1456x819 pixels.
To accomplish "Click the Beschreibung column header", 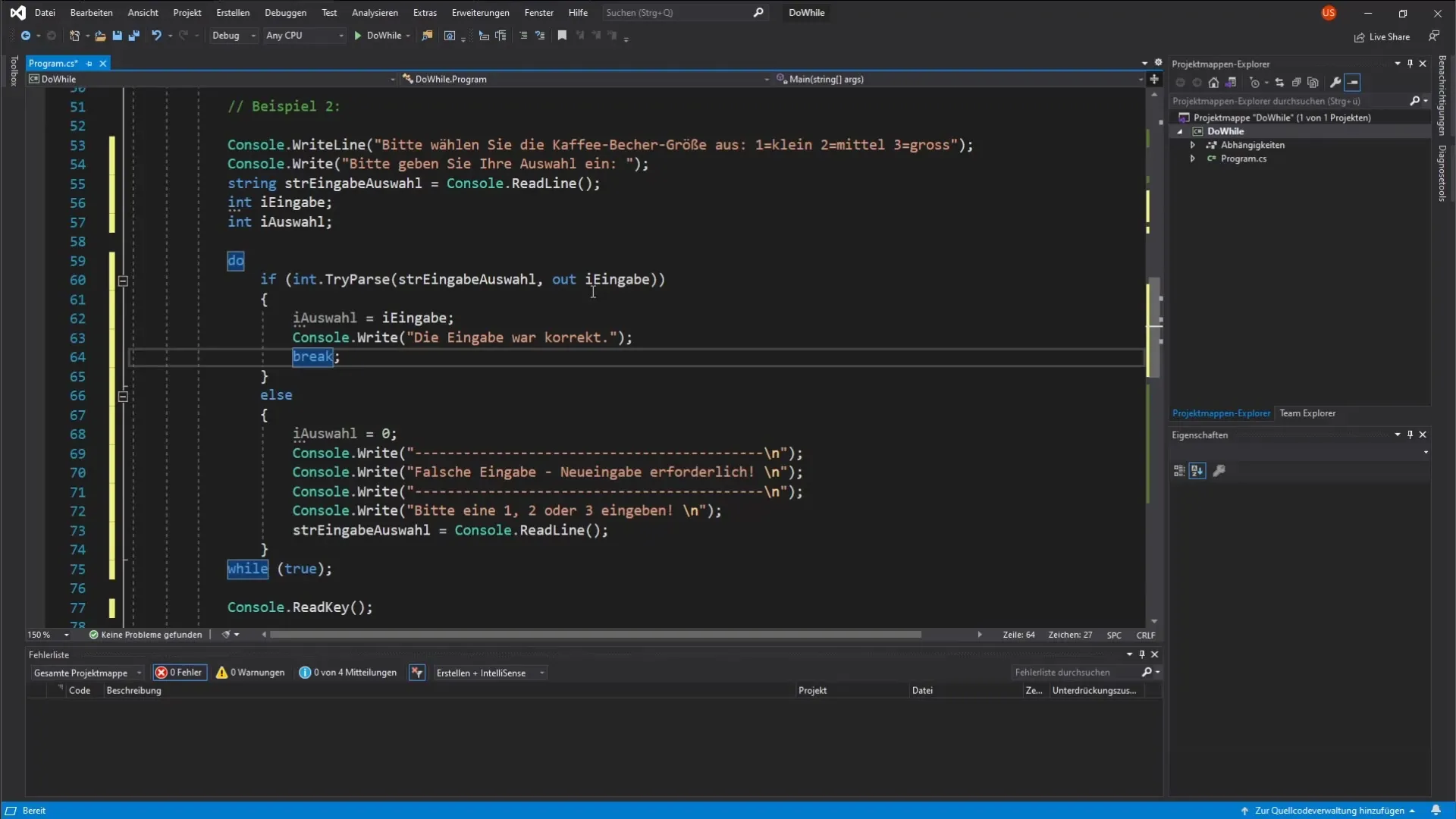I will [x=134, y=691].
